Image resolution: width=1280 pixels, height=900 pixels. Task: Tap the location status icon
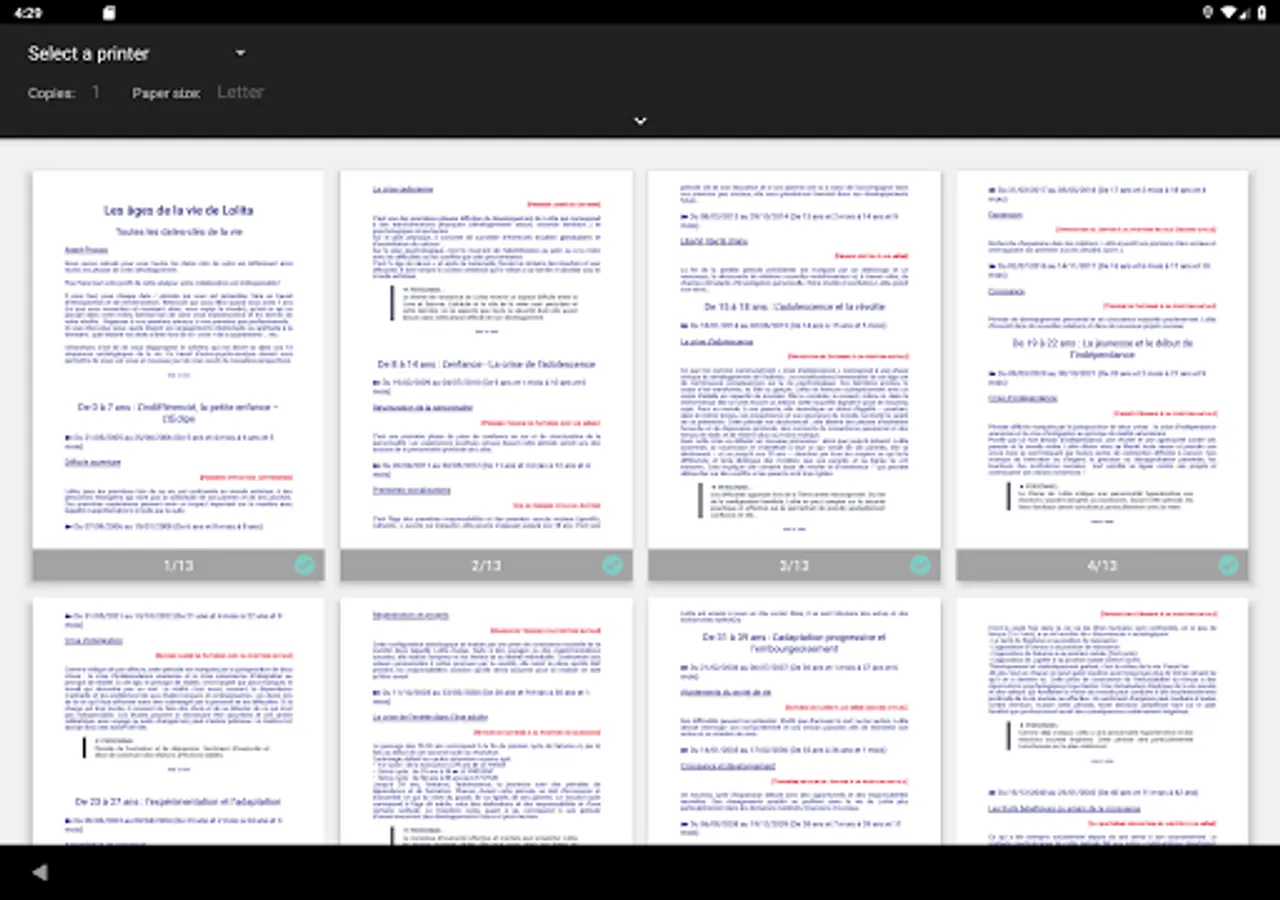[1208, 12]
